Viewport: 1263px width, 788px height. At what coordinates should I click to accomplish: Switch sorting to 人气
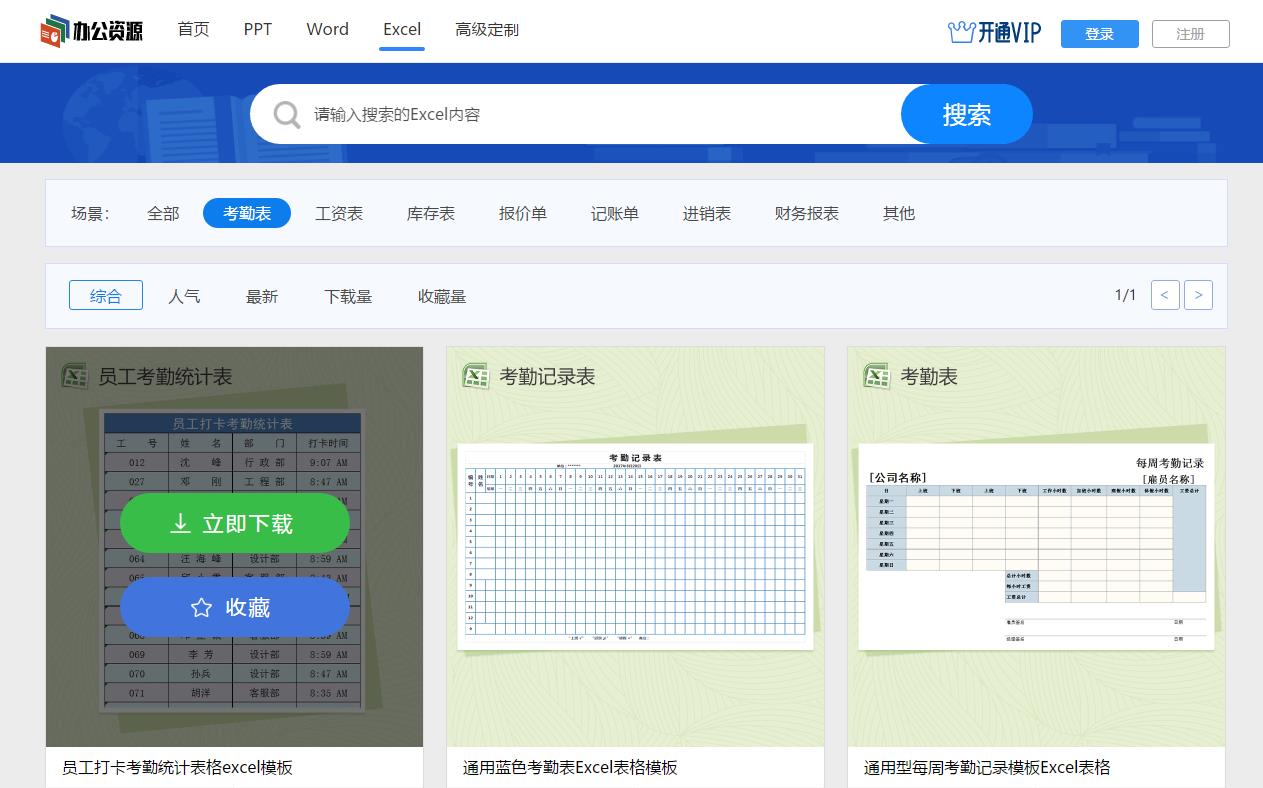184,295
